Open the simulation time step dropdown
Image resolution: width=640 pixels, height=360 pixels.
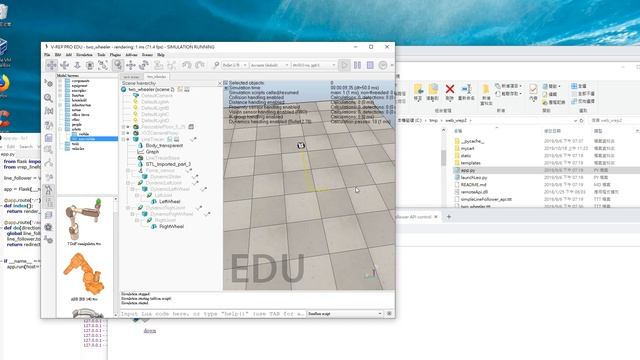pyautogui.click(x=313, y=65)
